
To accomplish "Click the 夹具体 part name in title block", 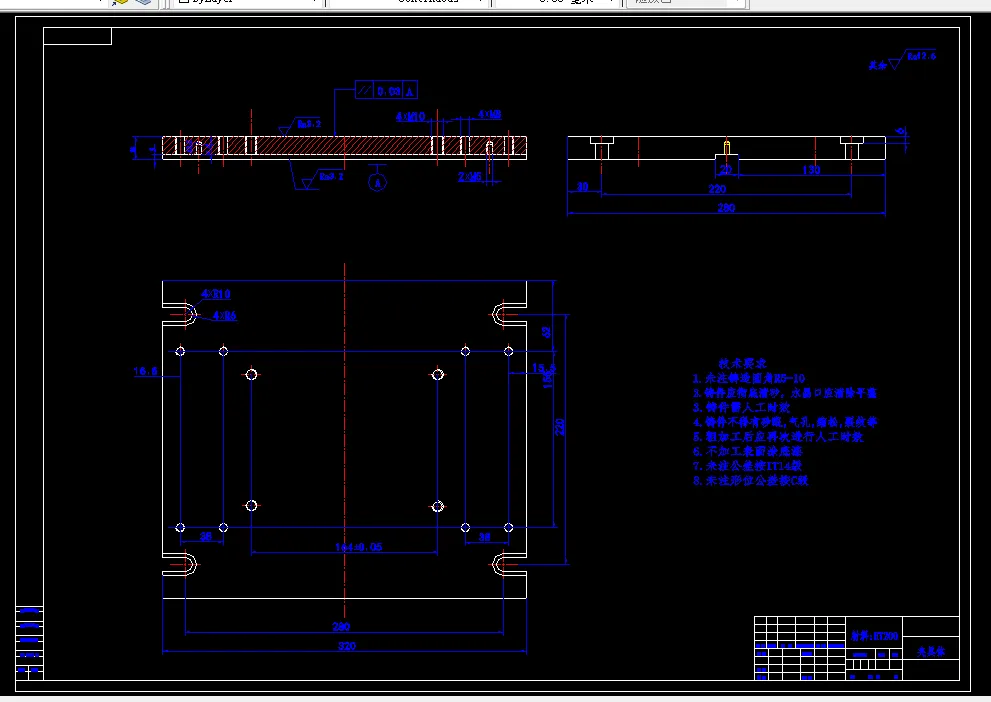I will point(931,651).
